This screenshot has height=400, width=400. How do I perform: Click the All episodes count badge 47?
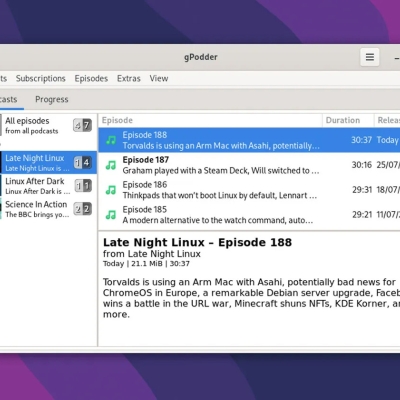pyautogui.click(x=82, y=125)
